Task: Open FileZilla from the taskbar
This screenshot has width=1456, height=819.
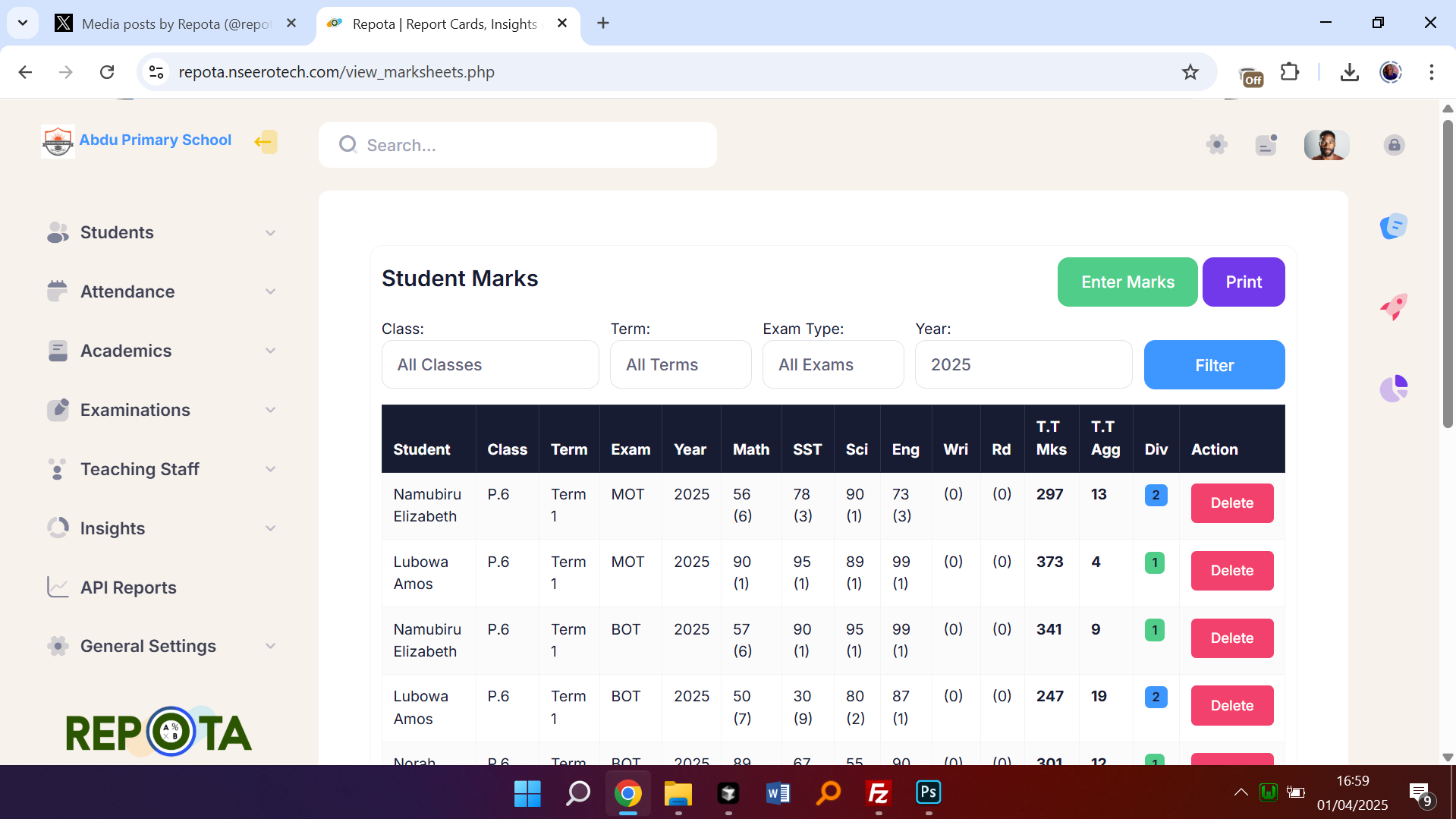Action: pos(878,793)
